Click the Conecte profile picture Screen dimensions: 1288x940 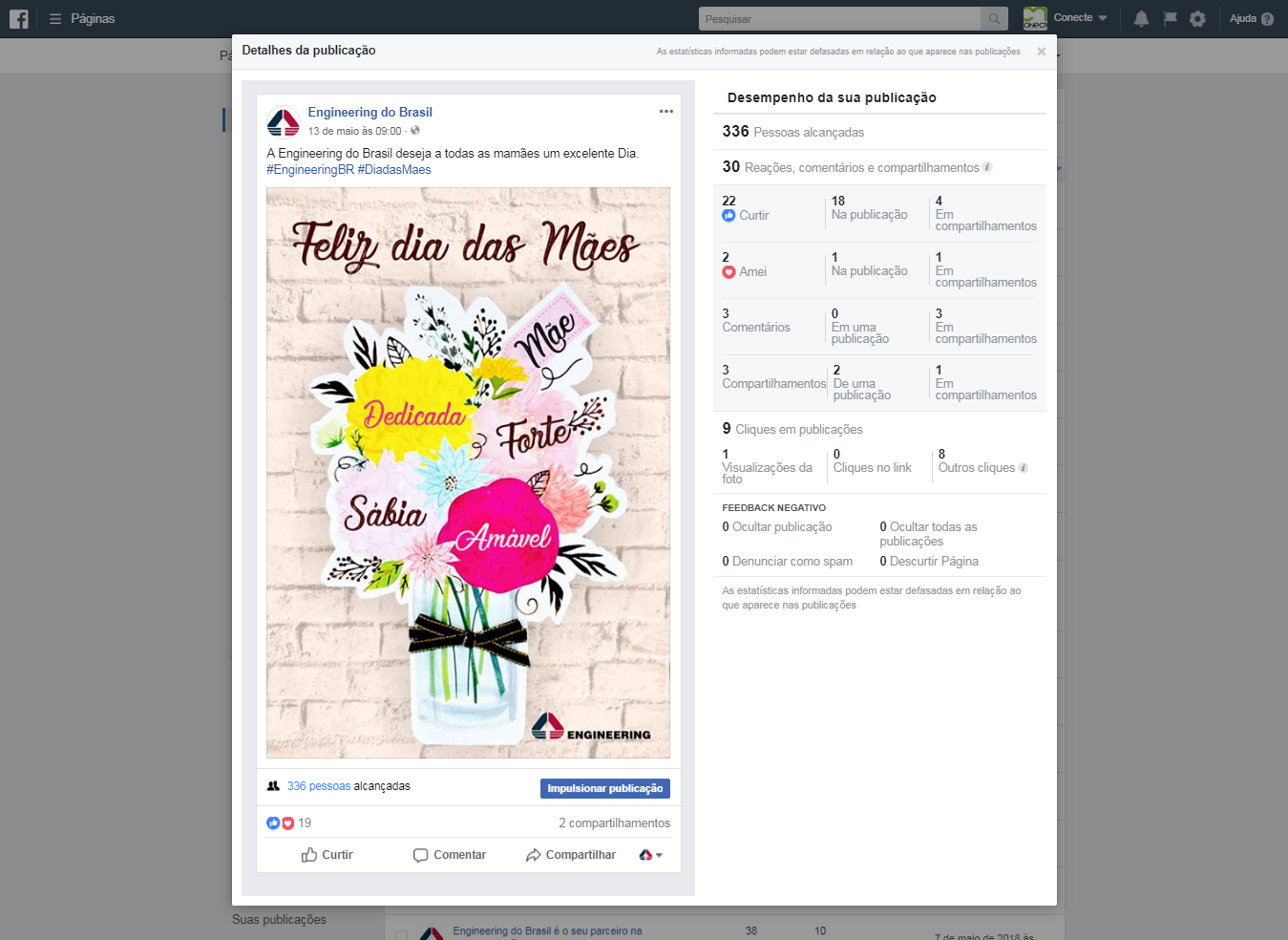click(1035, 18)
